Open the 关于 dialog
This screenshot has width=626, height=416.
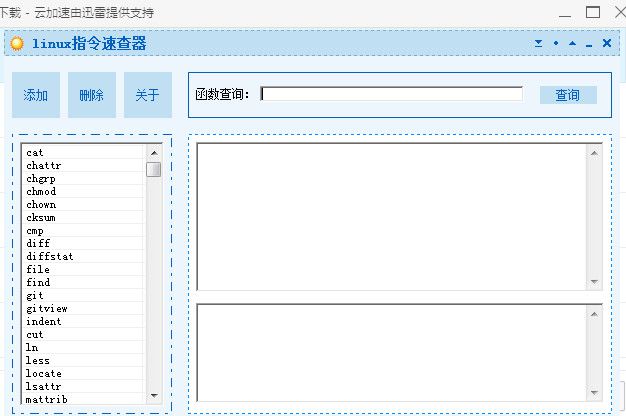coord(148,95)
